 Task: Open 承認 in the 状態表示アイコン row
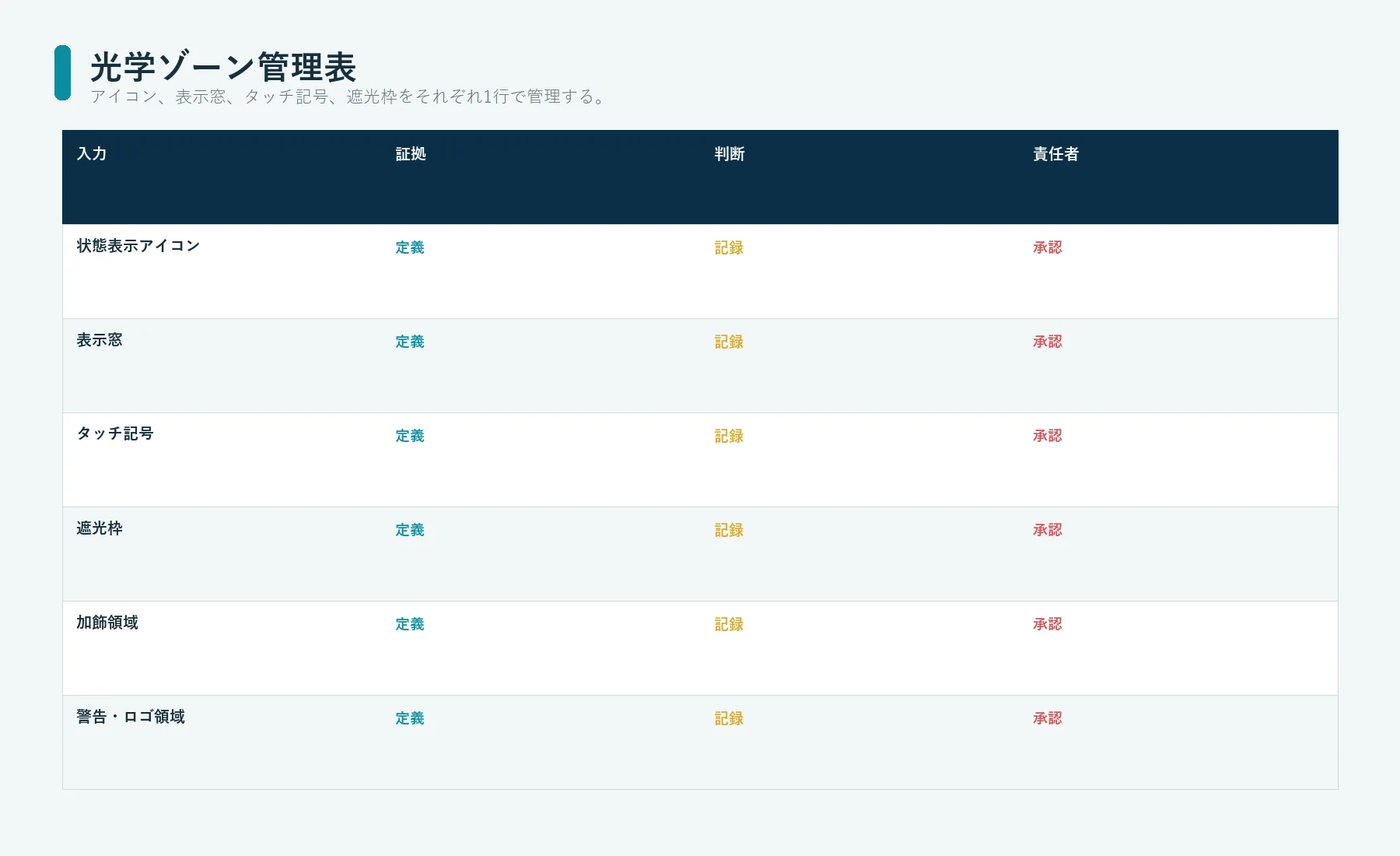tap(1048, 247)
